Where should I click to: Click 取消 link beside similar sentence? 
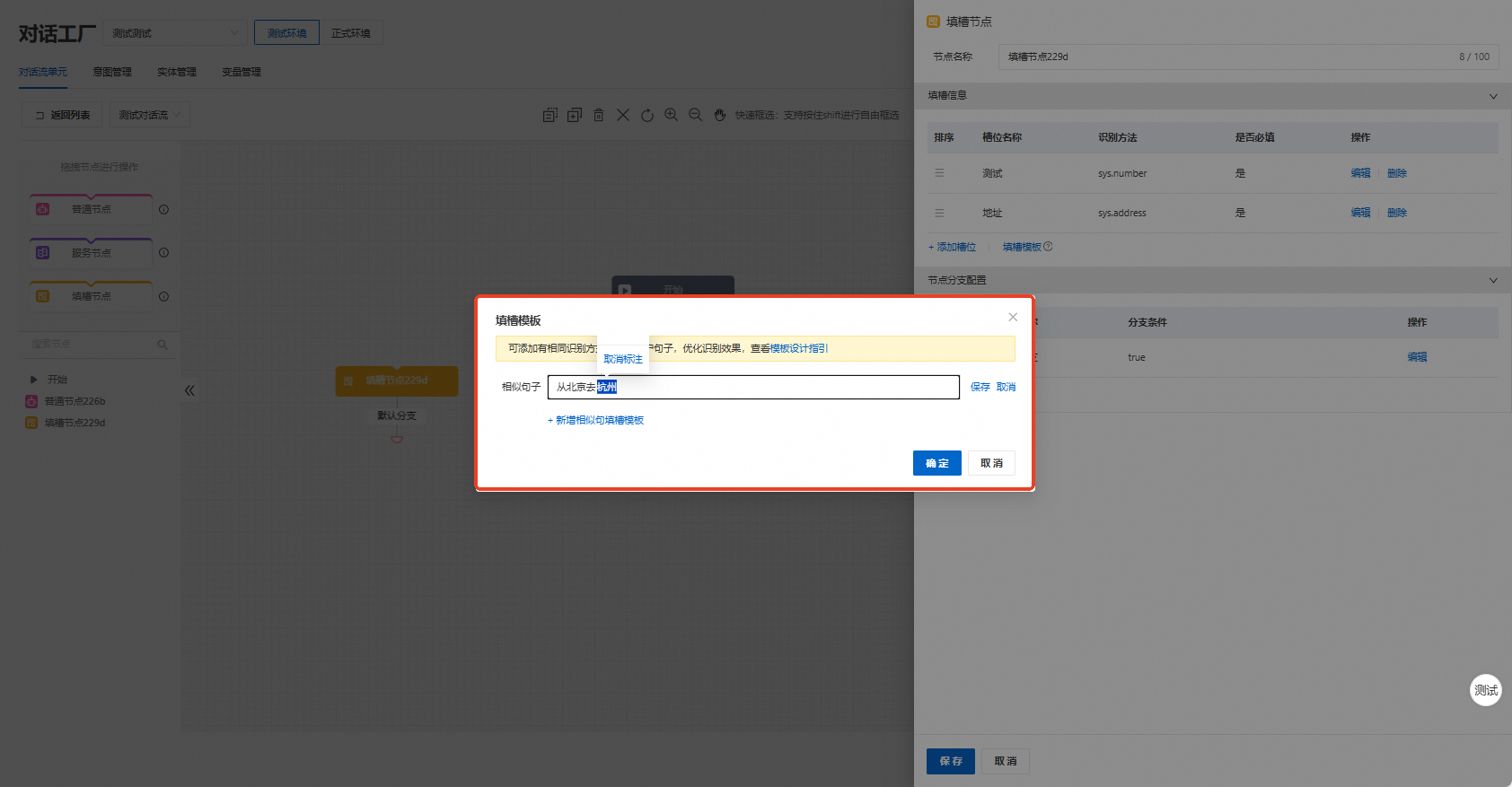click(x=1006, y=387)
